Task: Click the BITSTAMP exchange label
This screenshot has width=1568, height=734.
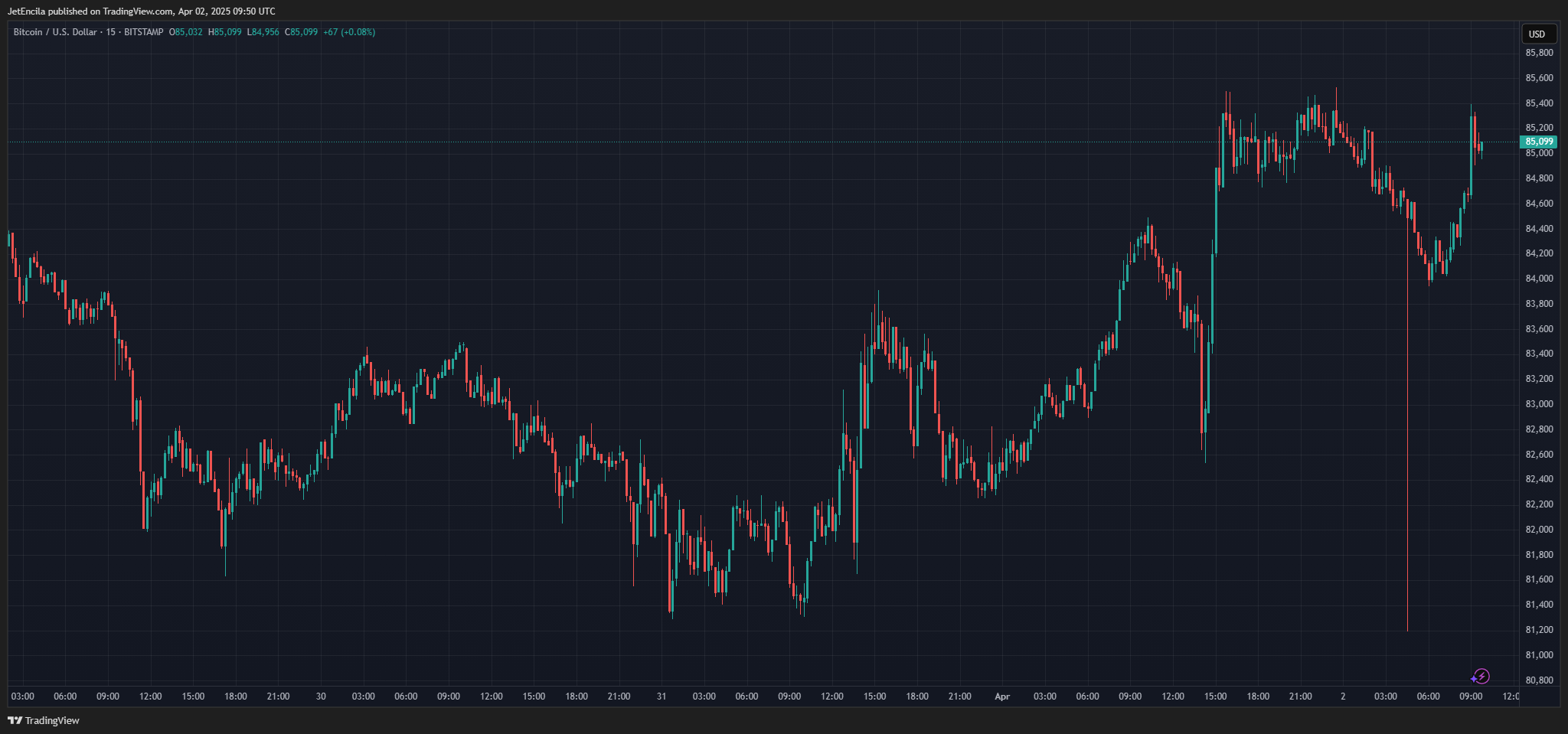Action: 143,32
